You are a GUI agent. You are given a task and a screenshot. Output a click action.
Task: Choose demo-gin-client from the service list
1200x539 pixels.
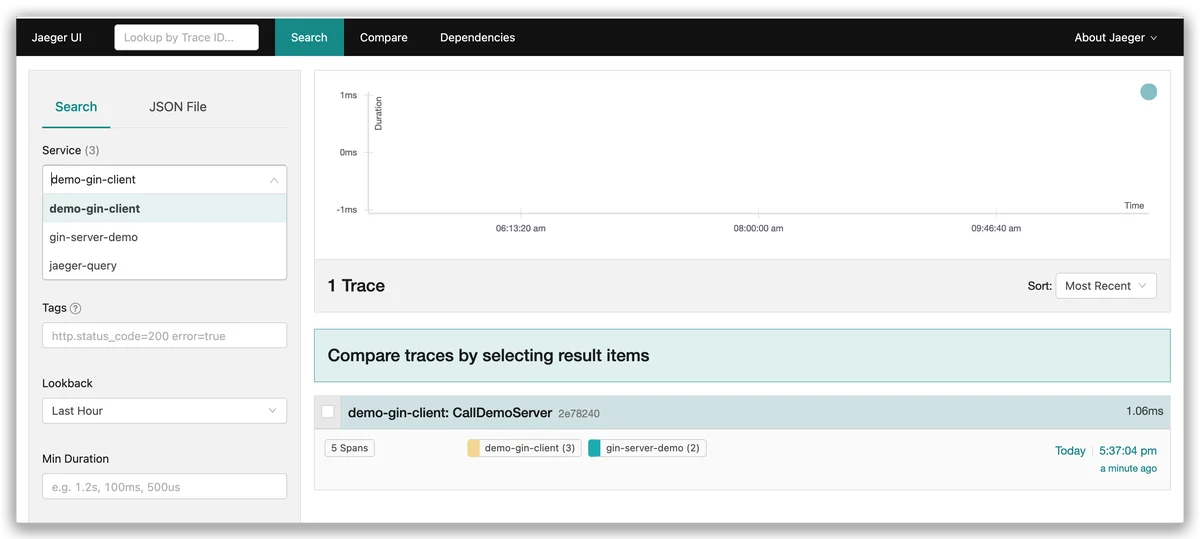[x=165, y=208]
